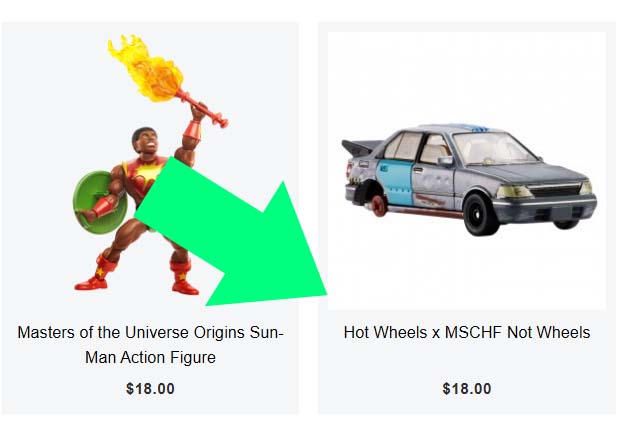This screenshot has width=640, height=427.
Task: Click the Hot Wheels x MSCHF Not Wheels title
Action: [467, 332]
